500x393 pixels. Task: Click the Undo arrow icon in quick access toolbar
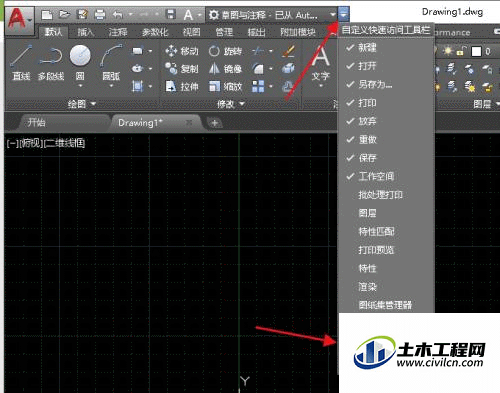(117, 15)
